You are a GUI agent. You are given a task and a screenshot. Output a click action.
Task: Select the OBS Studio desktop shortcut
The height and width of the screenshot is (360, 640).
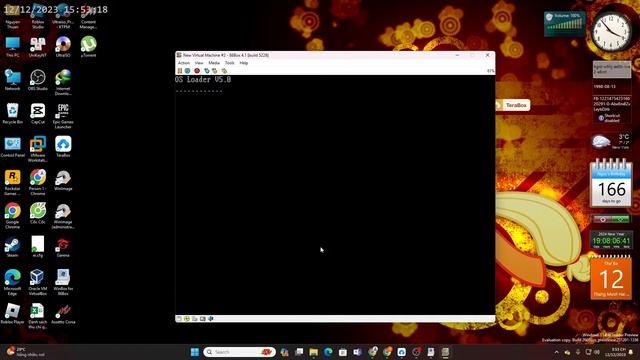38,80
